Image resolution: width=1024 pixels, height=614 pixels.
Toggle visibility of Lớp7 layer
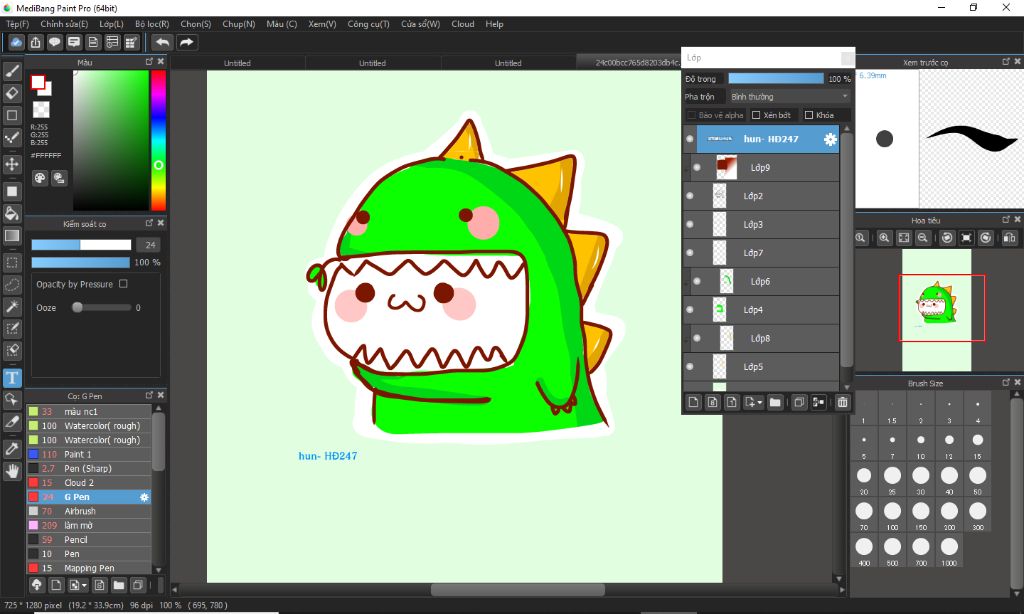690,253
